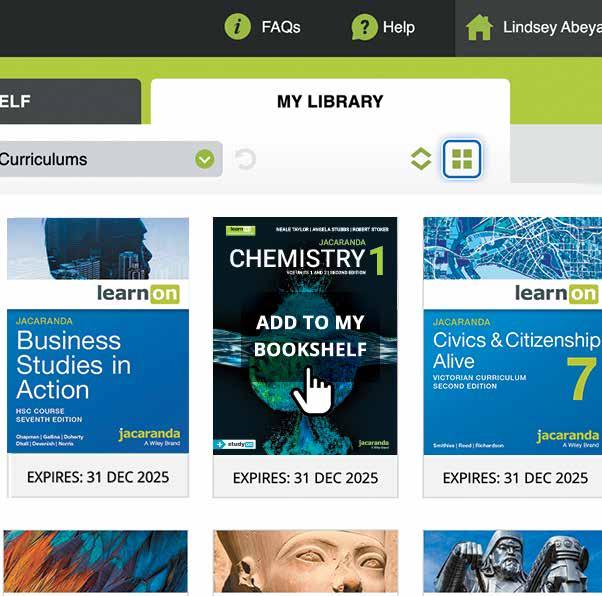Click Add To My Bookshelf on Chemistry
The width and height of the screenshot is (602, 596).
click(x=310, y=336)
